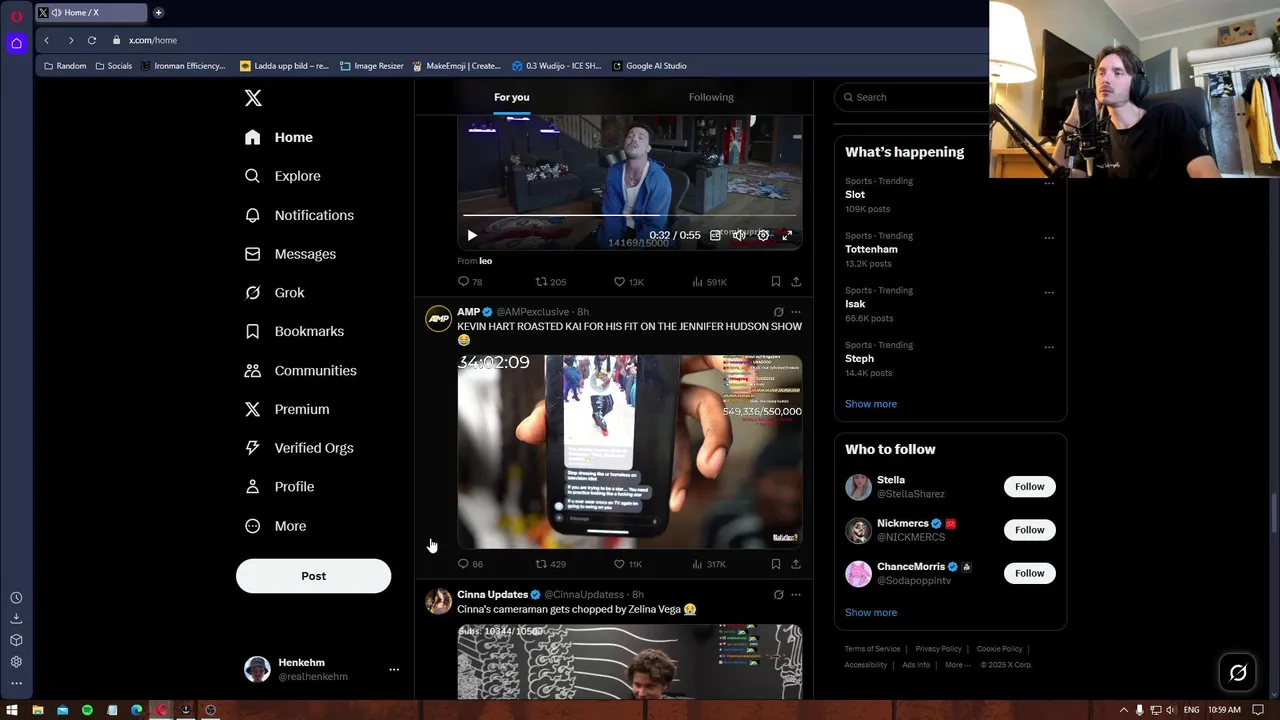The height and width of the screenshot is (720, 1280).
Task: Open Notifications from the sidebar
Action: pos(299,215)
